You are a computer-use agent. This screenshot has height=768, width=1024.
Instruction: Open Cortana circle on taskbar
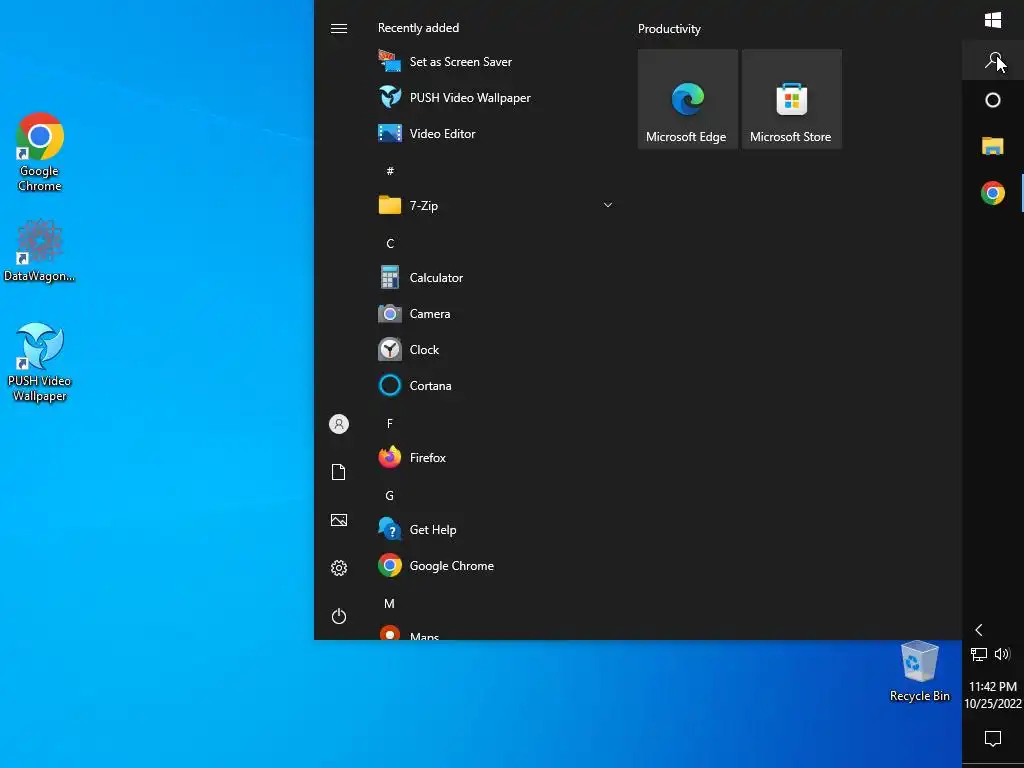pos(993,101)
